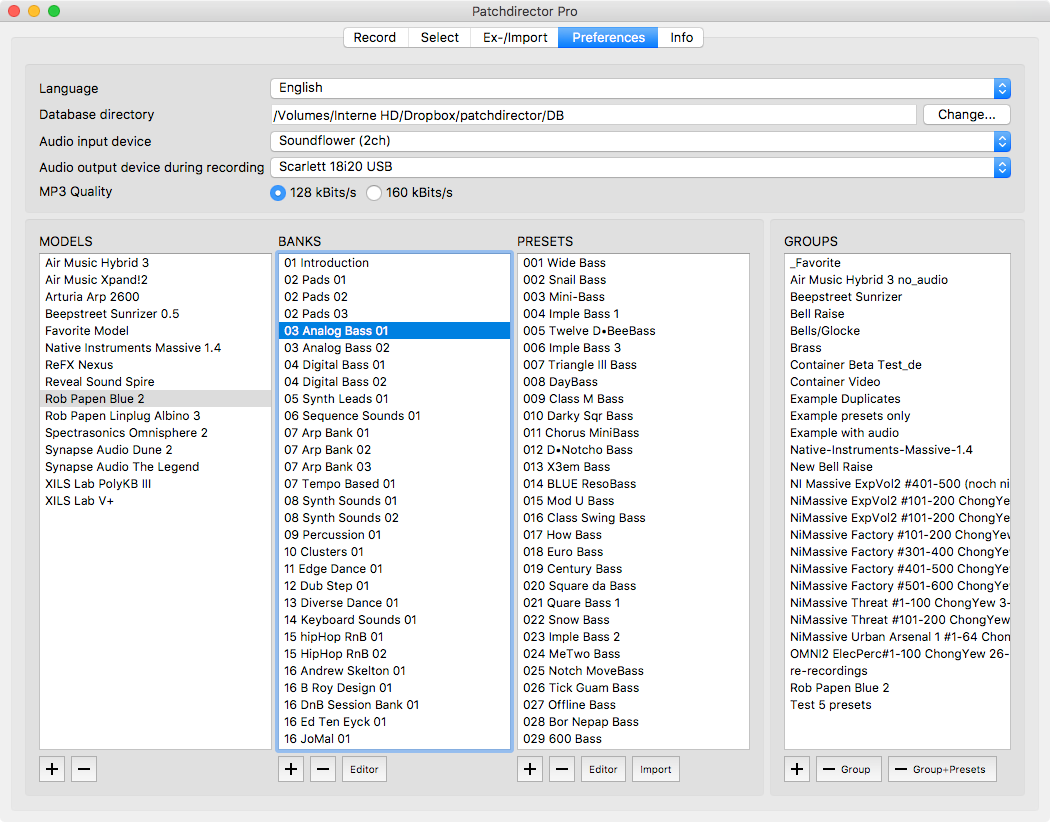Viewport: 1050px width, 822px height.
Task: Click the Change... database directory button
Action: [966, 114]
